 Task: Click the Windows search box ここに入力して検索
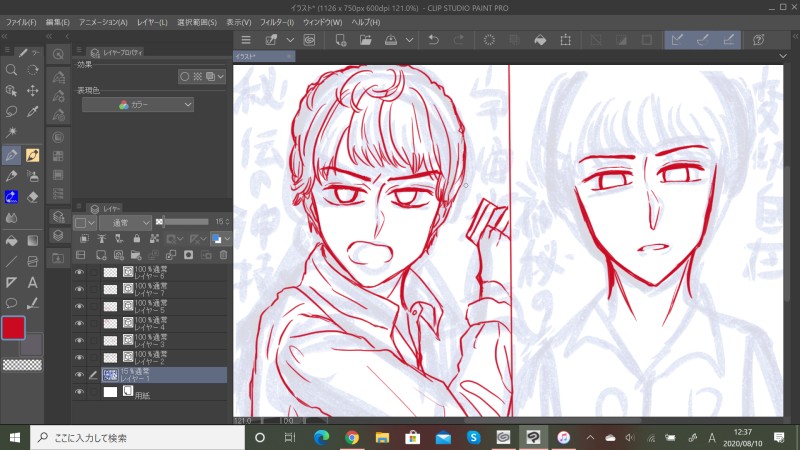click(138, 437)
